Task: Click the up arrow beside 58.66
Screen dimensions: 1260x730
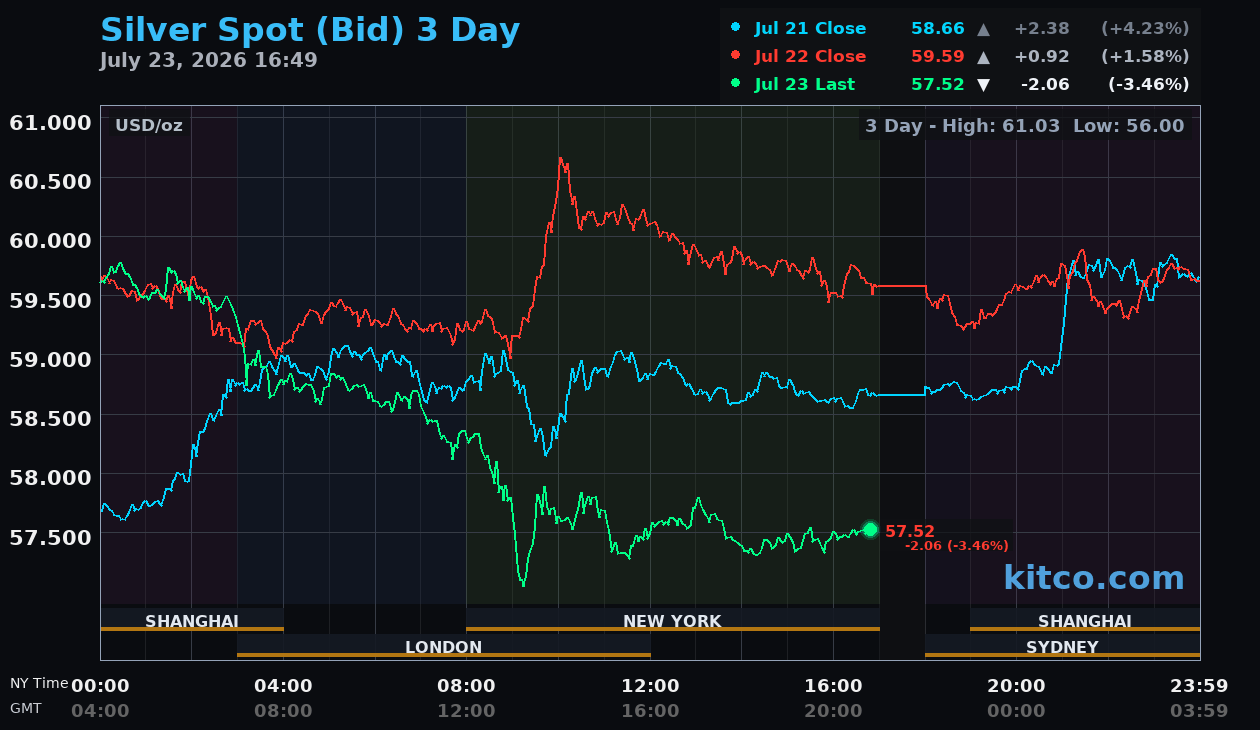Action: tap(983, 29)
